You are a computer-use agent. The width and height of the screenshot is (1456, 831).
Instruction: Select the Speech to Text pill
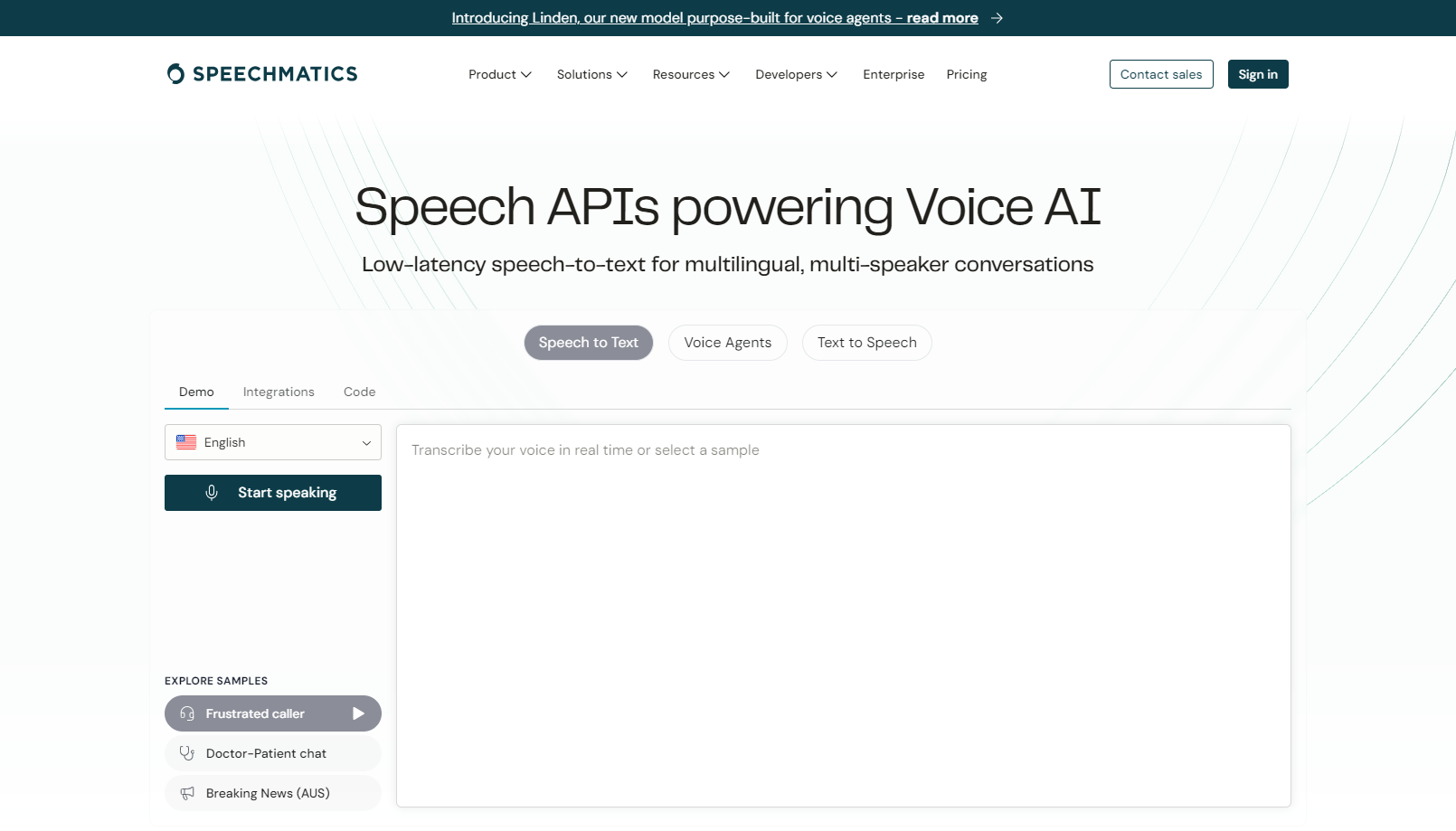(x=589, y=343)
